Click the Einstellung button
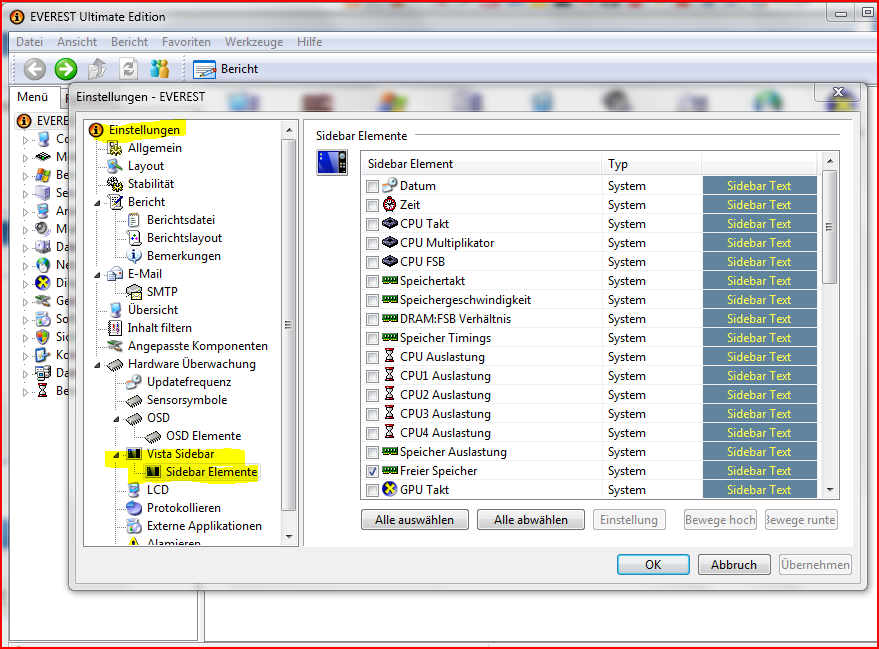 tap(629, 520)
